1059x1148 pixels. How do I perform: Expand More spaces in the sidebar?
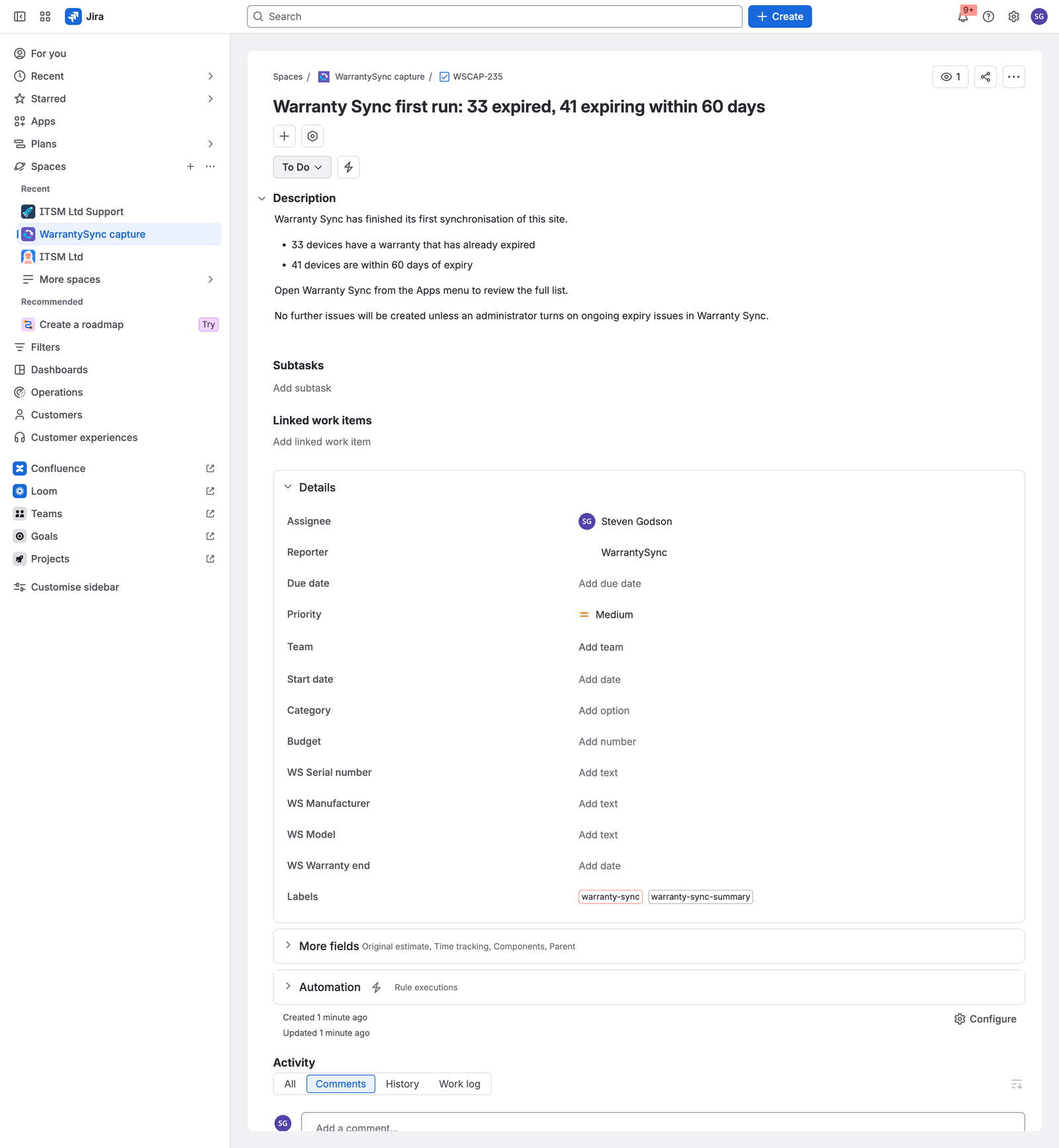210,279
